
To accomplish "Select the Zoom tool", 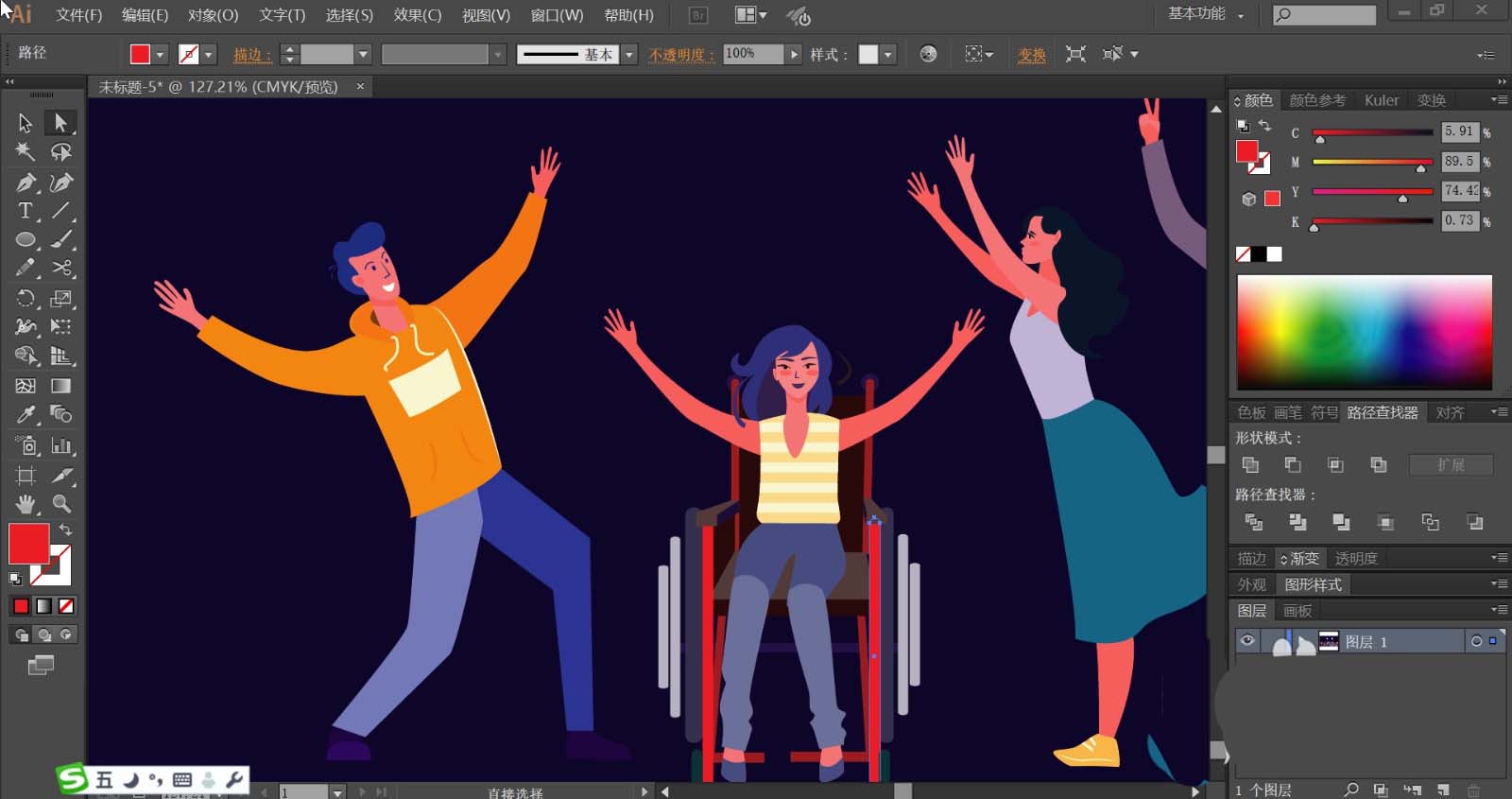I will (x=61, y=504).
